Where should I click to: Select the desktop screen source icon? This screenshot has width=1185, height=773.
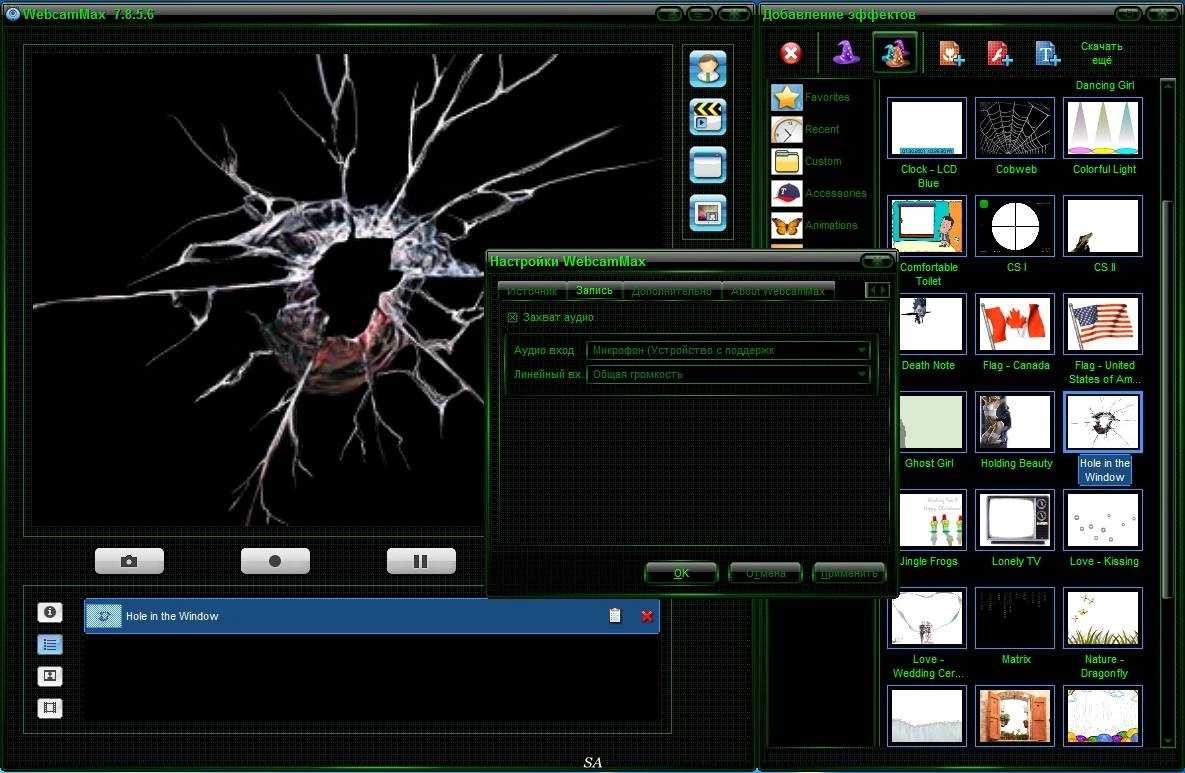tap(707, 165)
